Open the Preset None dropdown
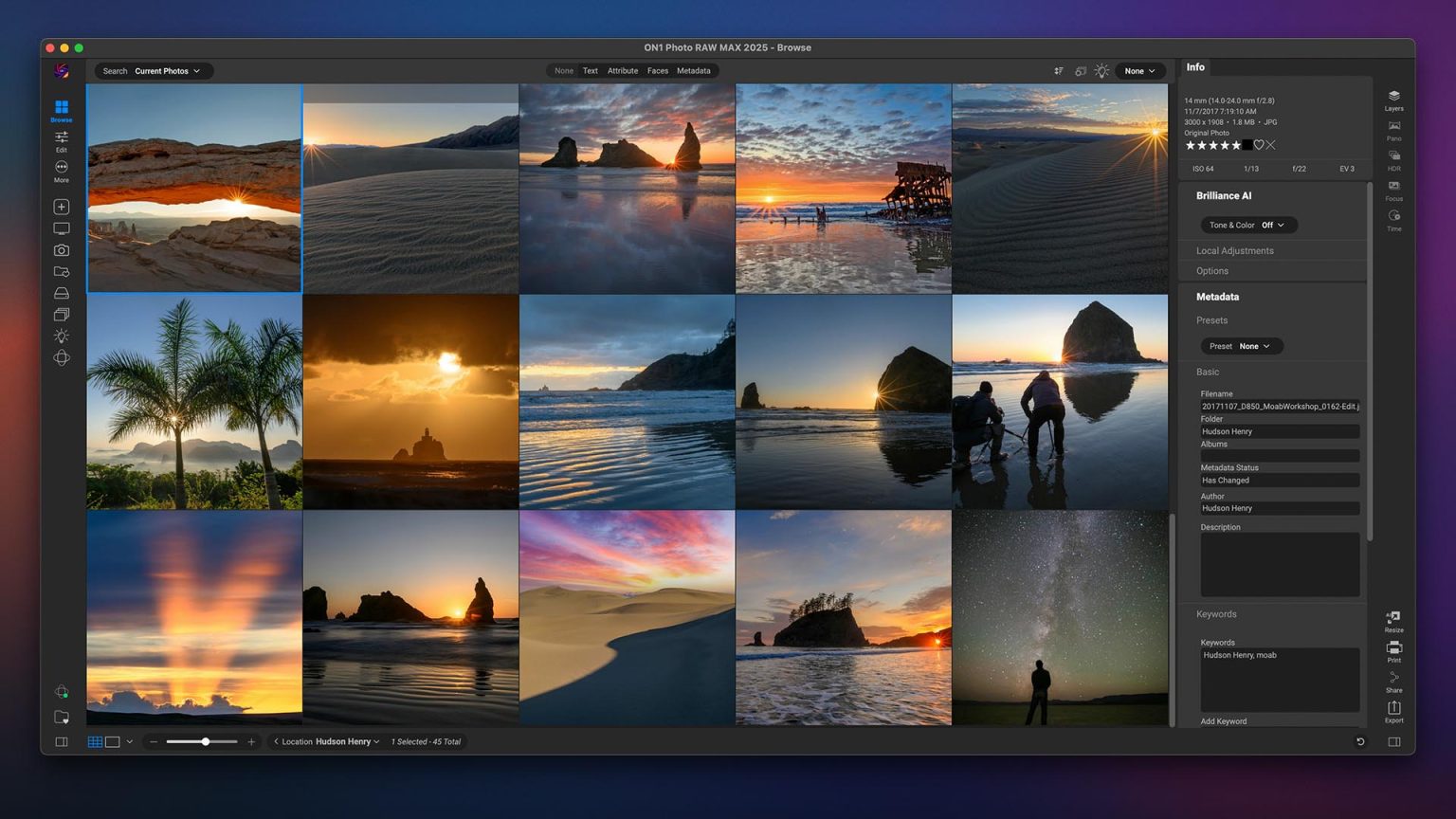This screenshot has width=1456, height=819. 1243,346
